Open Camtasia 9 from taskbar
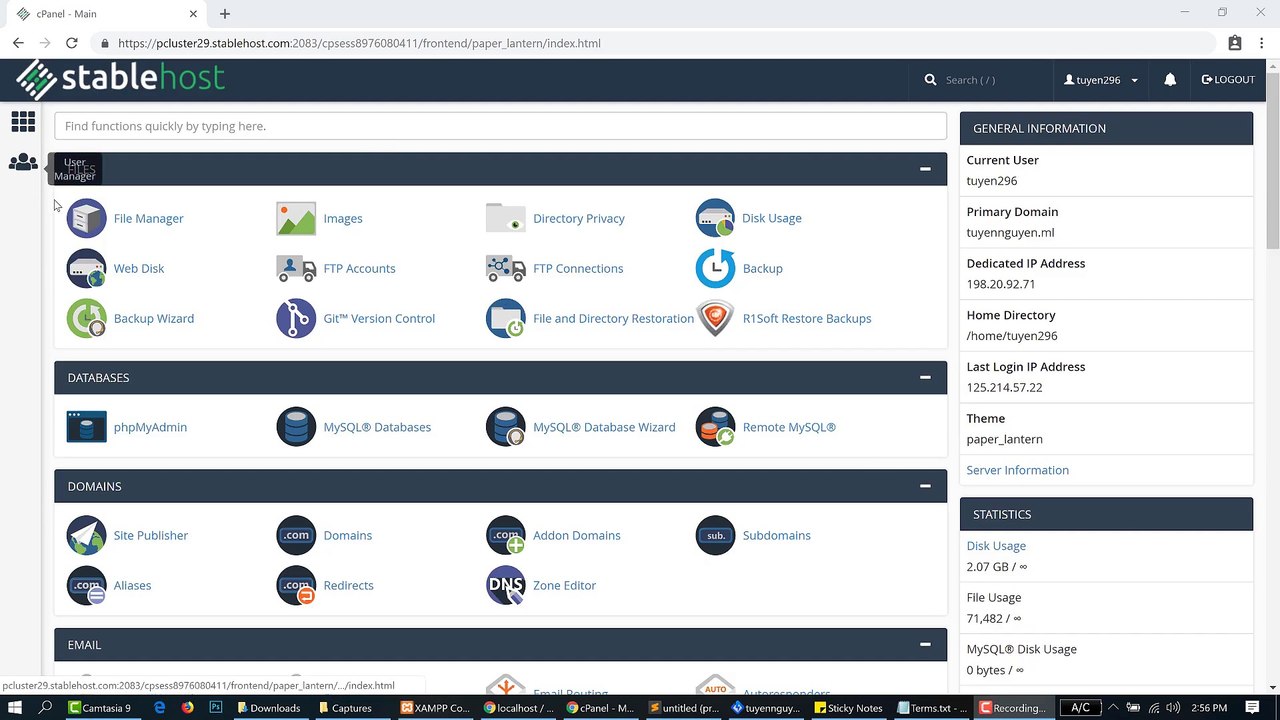Image resolution: width=1280 pixels, height=720 pixels. 100,708
